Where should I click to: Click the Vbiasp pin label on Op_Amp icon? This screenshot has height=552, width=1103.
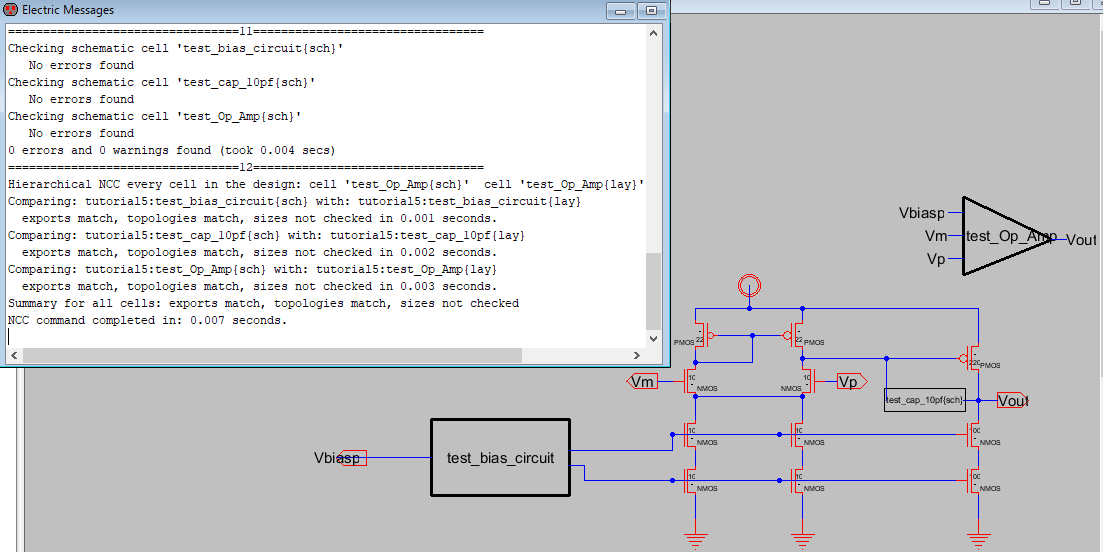[x=921, y=213]
